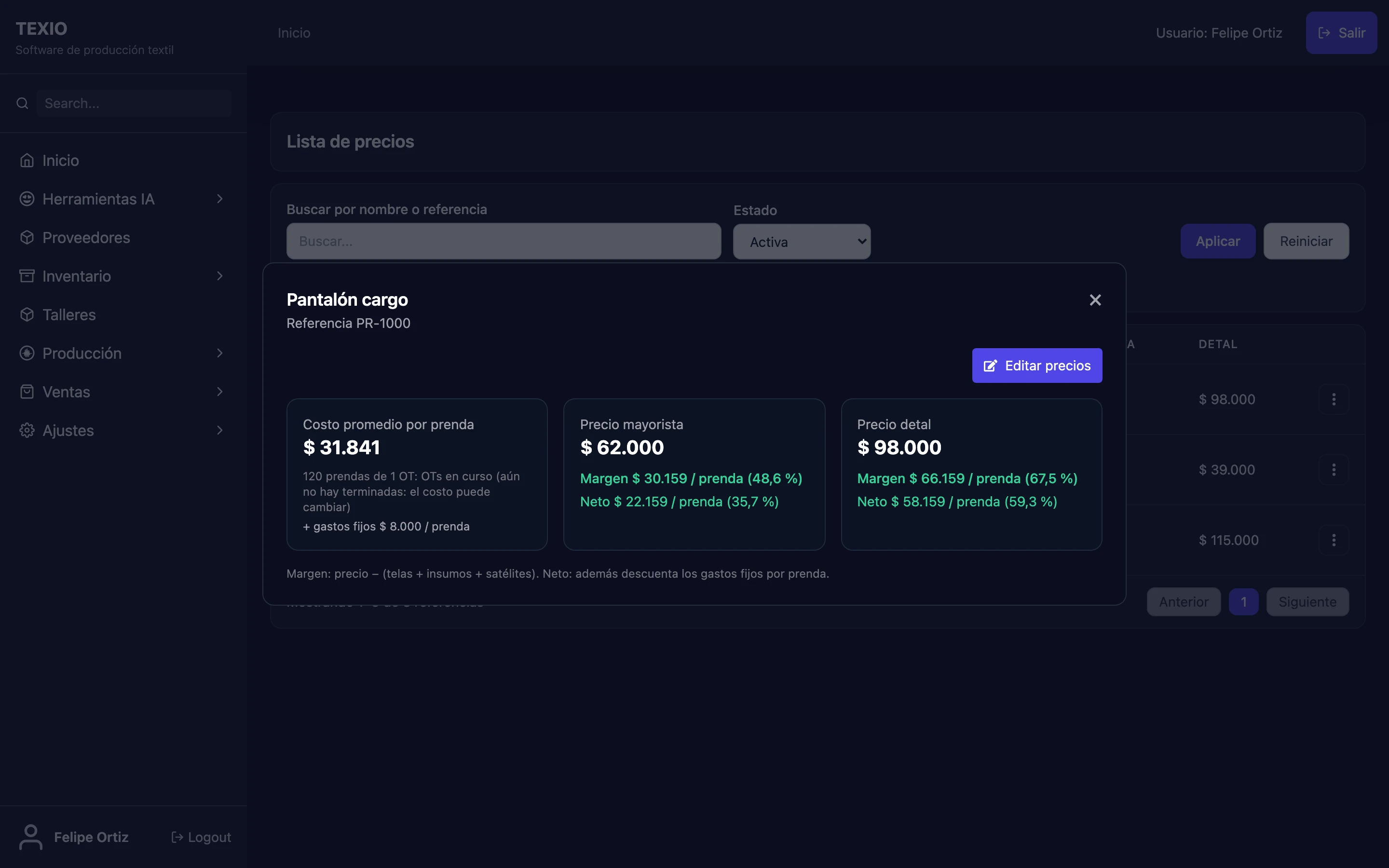This screenshot has width=1389, height=868.
Task: Click the DETAL column header
Action: coord(1217,344)
